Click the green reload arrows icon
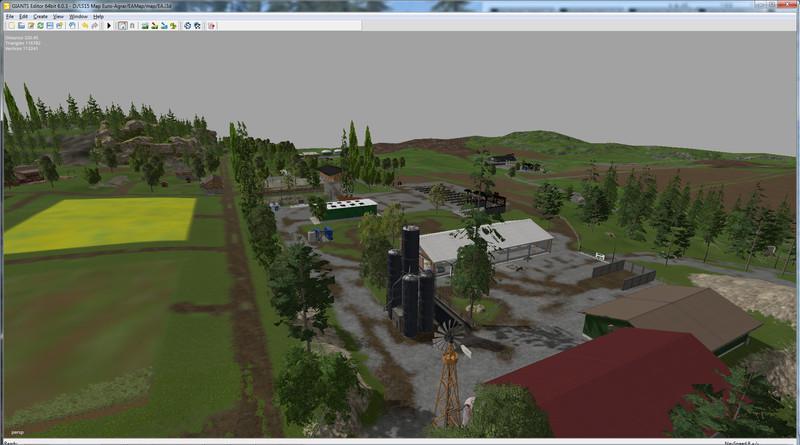Viewport: 800px width, 445px height. 40,26
